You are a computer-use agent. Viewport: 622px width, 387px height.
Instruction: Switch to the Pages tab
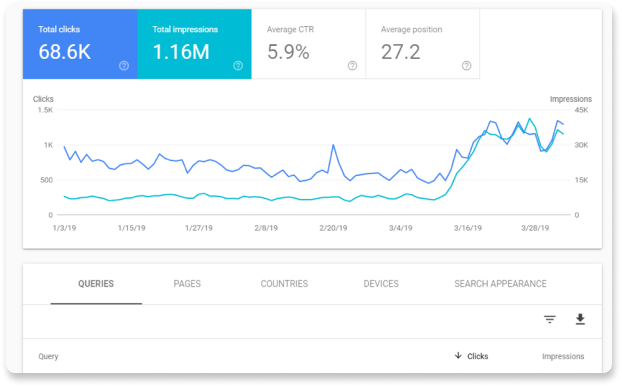[x=187, y=284]
